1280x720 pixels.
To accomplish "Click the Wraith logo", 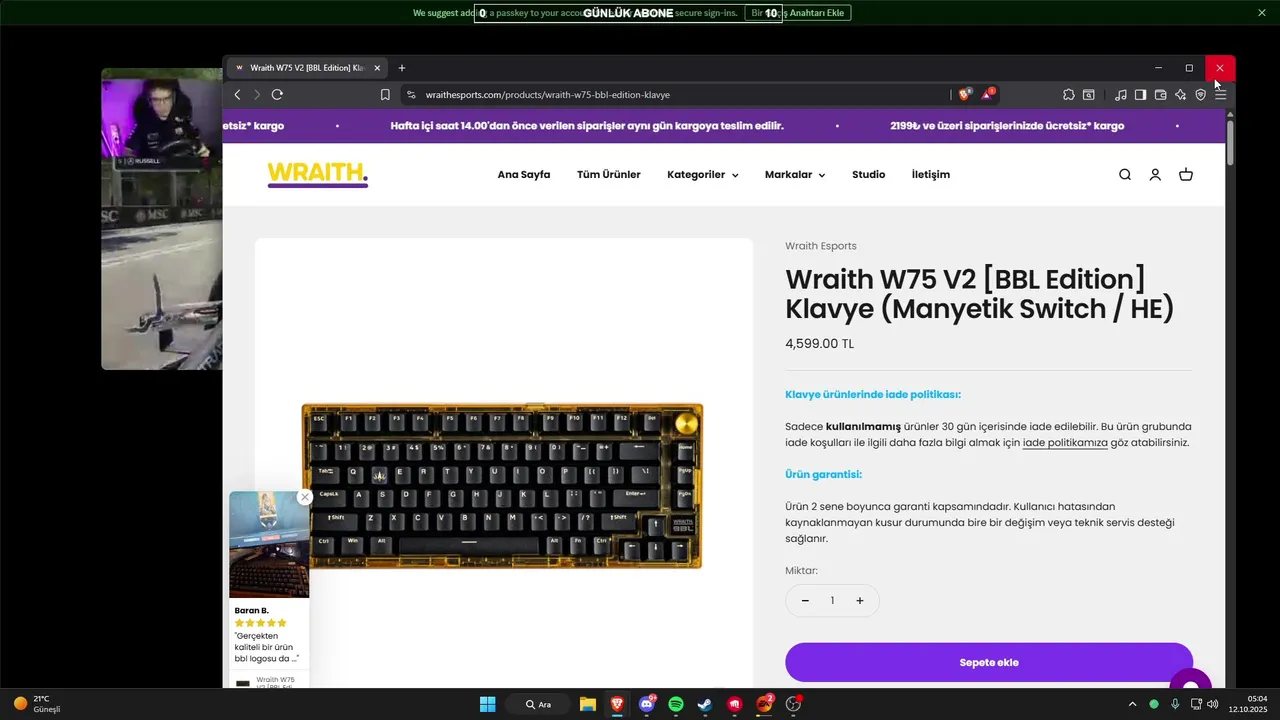I will [318, 174].
